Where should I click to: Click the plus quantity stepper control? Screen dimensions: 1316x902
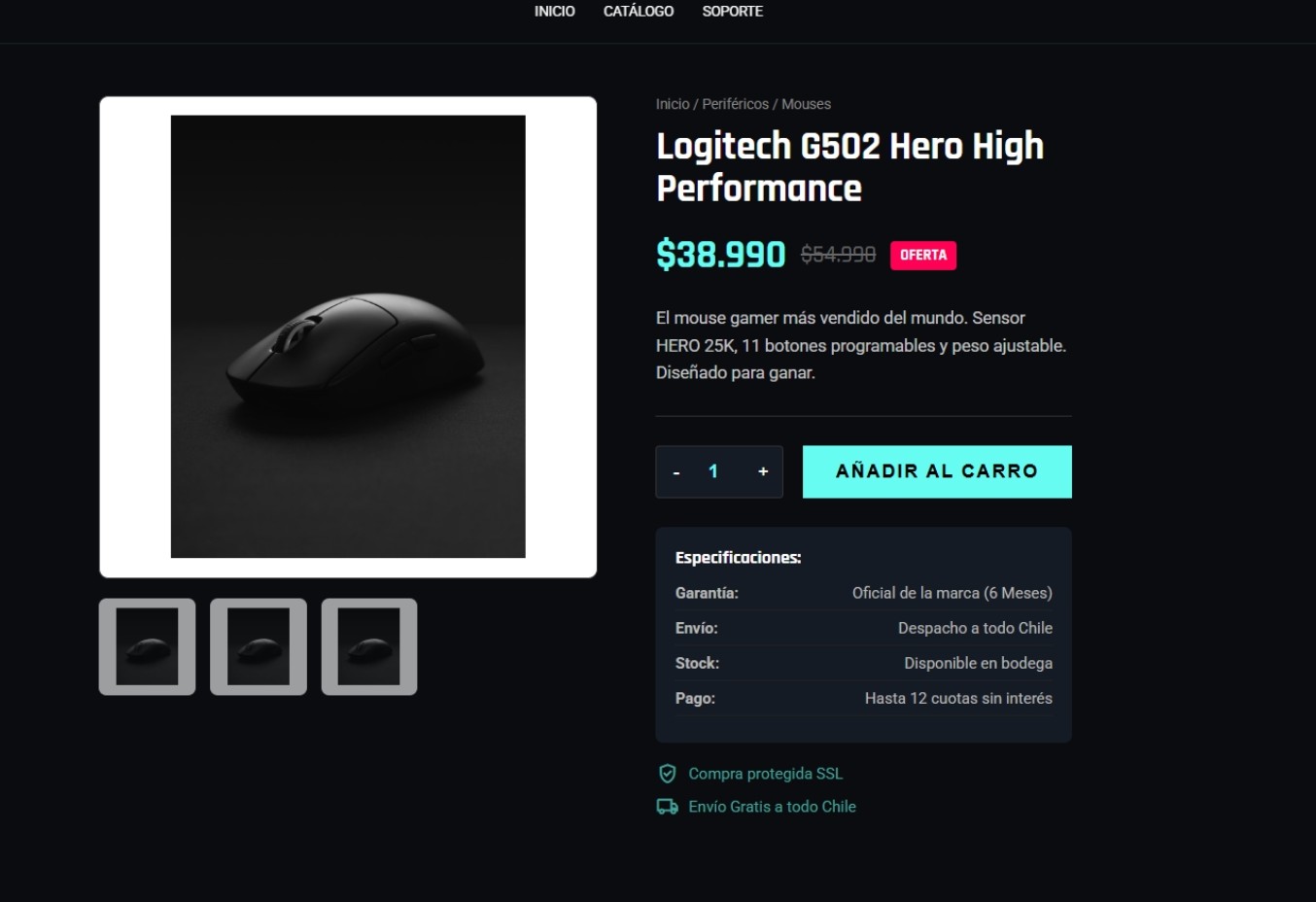[762, 471]
